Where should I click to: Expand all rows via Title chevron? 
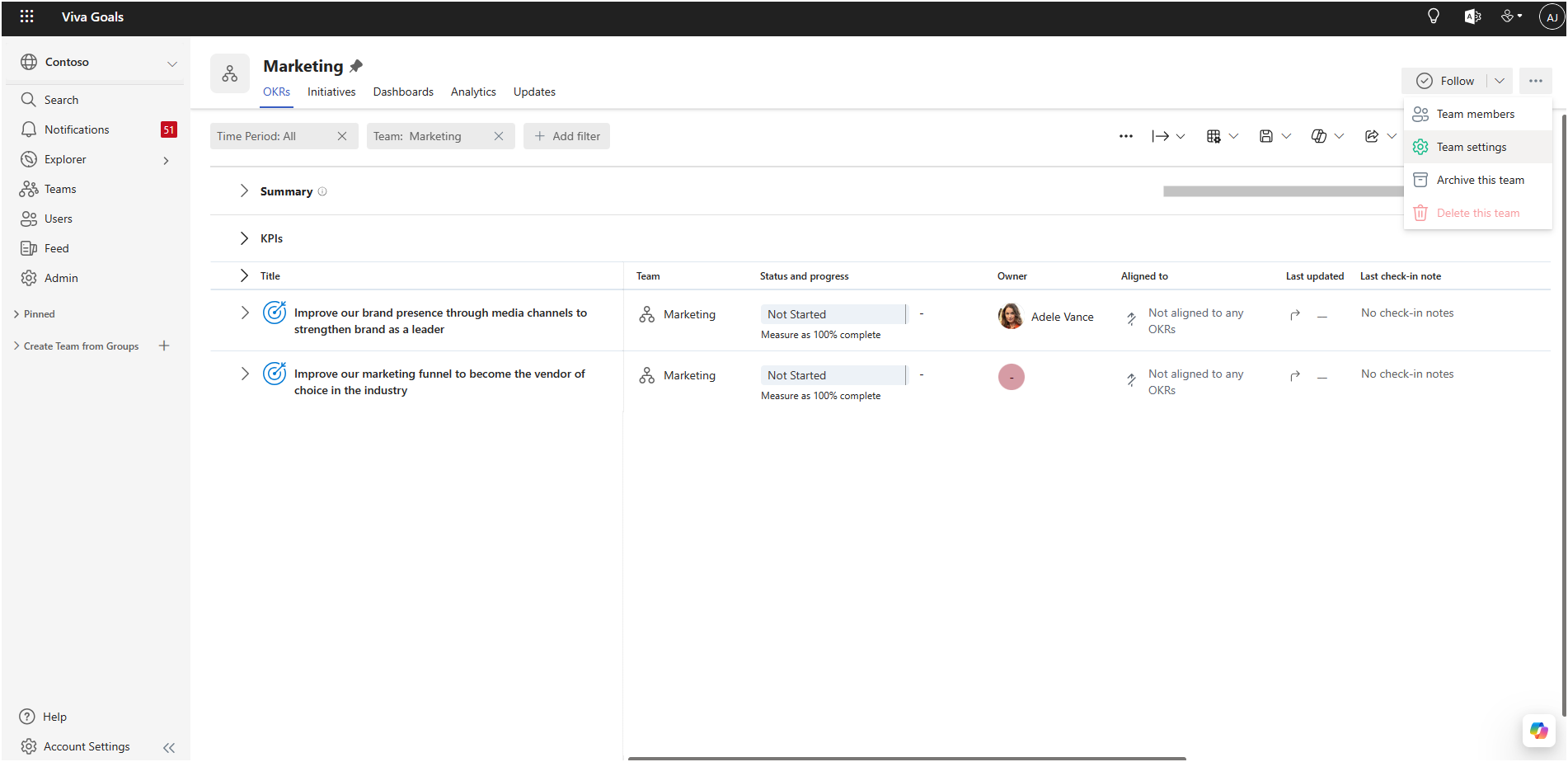[244, 275]
